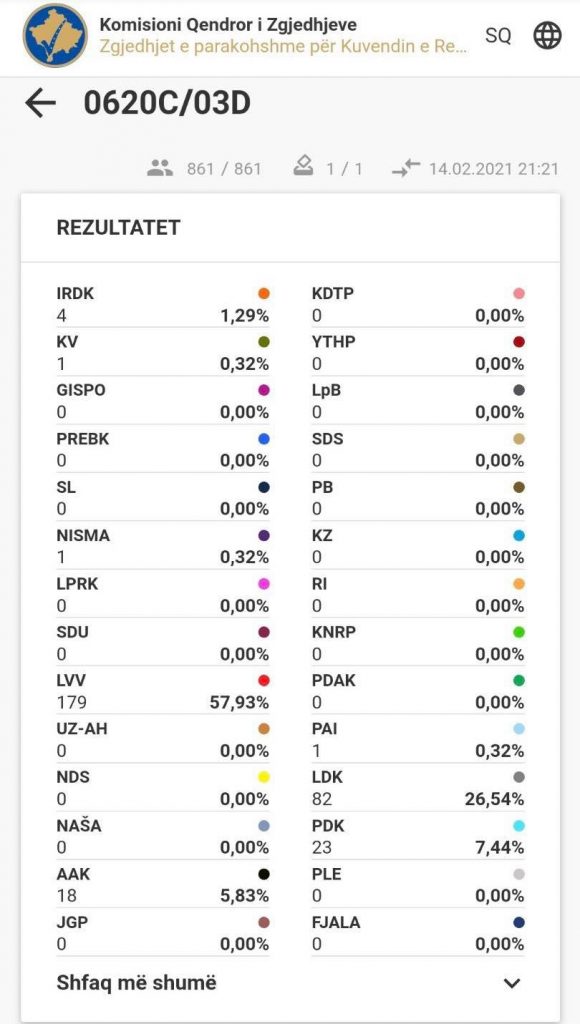Click the ballot box icon beside 1 / 1
Screen dimensions: 580x1024
pos(302,168)
